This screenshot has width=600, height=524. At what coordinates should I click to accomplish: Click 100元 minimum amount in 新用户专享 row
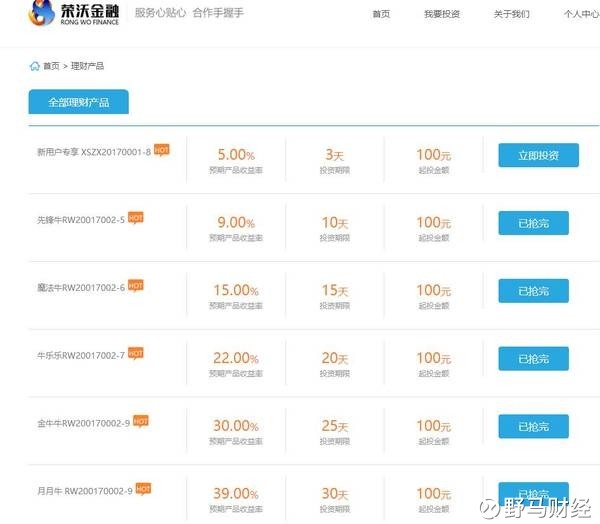click(434, 155)
